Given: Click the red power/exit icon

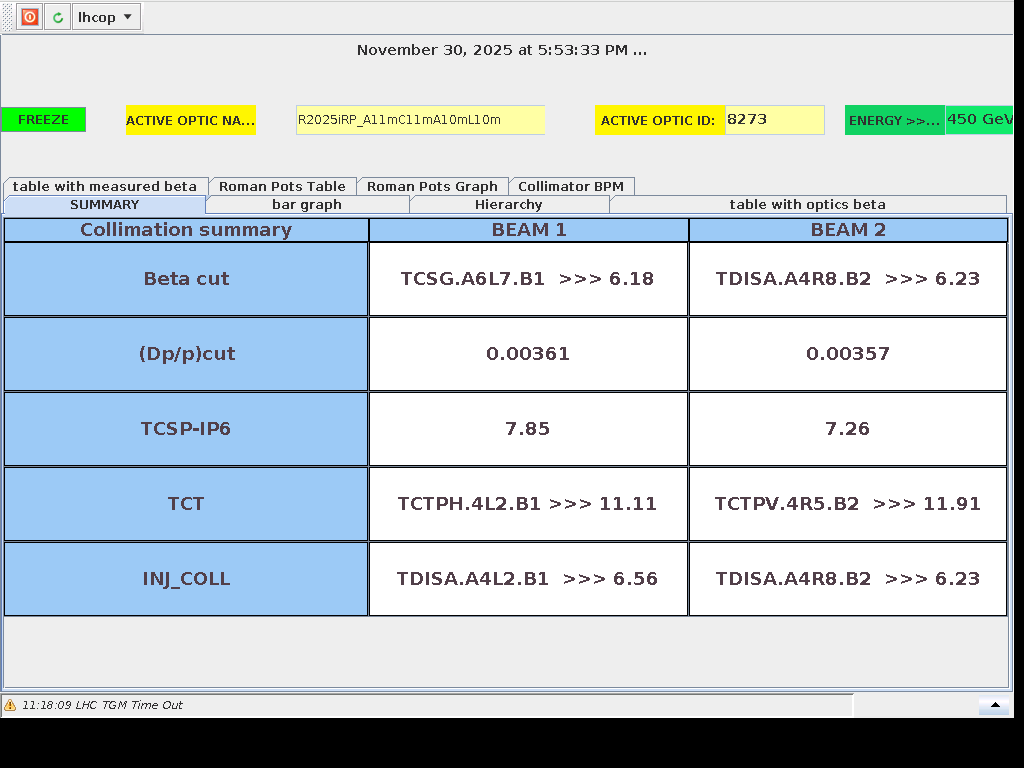Looking at the screenshot, I should [30, 17].
